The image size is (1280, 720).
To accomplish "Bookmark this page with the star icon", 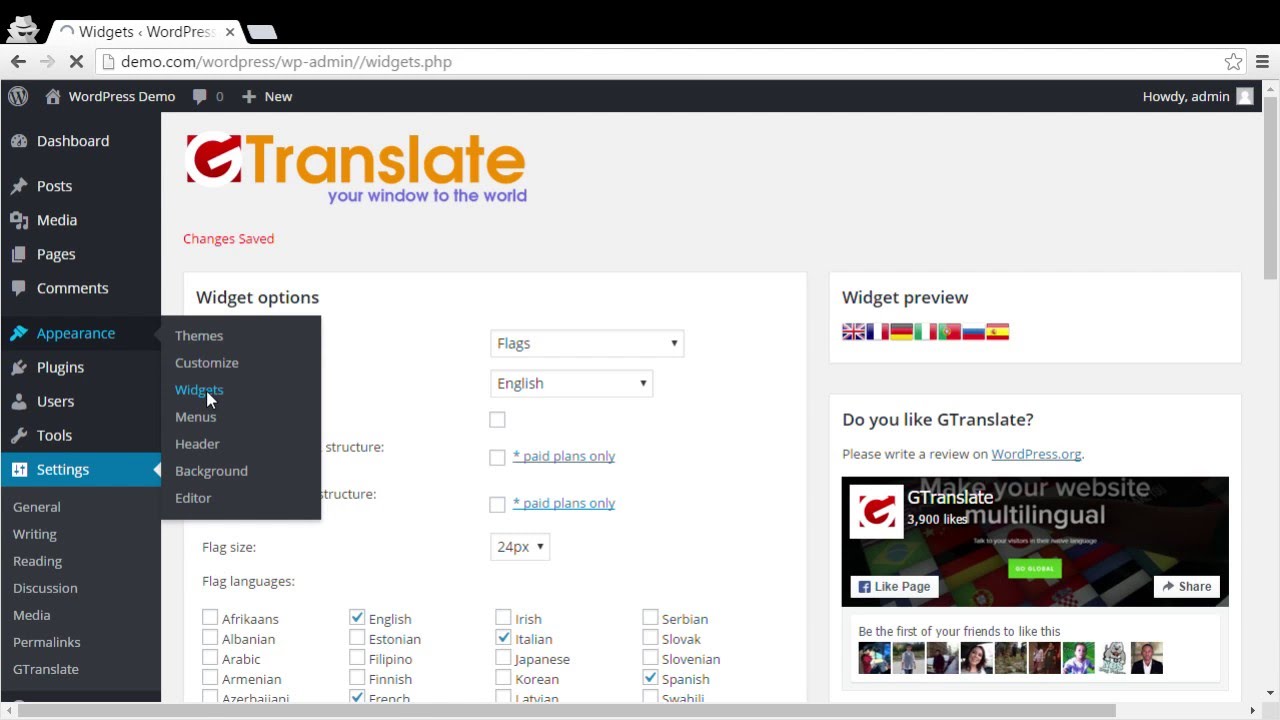I will click(1234, 62).
